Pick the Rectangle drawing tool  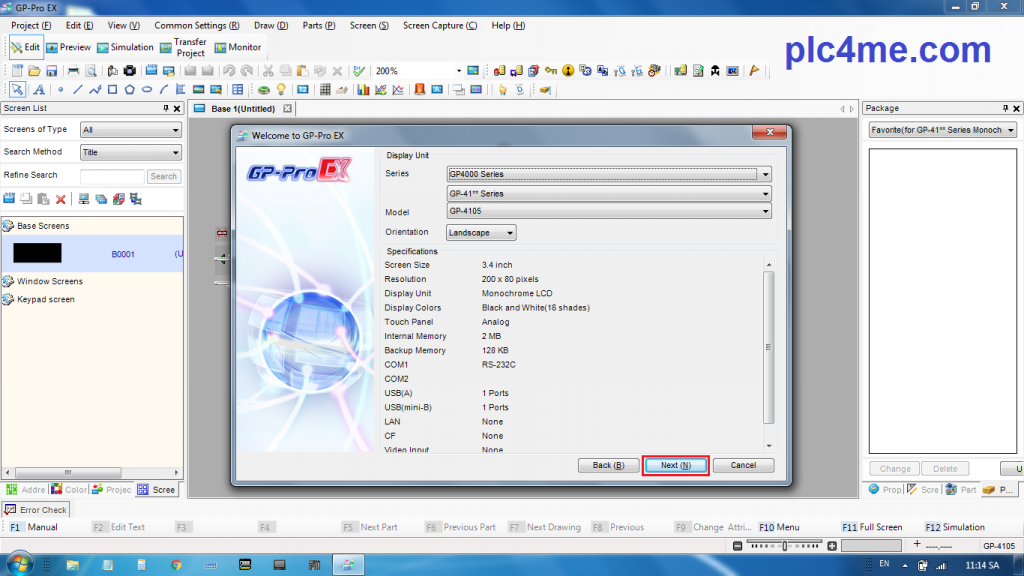point(112,90)
